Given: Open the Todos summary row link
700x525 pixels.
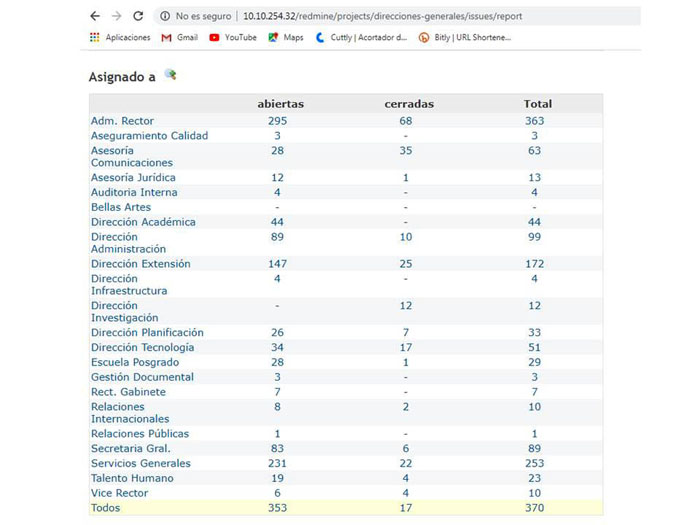Looking at the screenshot, I should tap(105, 508).
